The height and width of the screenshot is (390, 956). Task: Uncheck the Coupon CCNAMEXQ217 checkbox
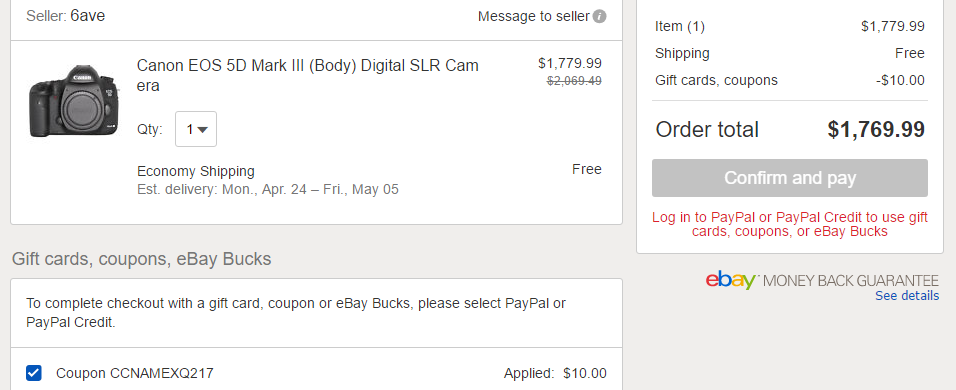(x=34, y=373)
